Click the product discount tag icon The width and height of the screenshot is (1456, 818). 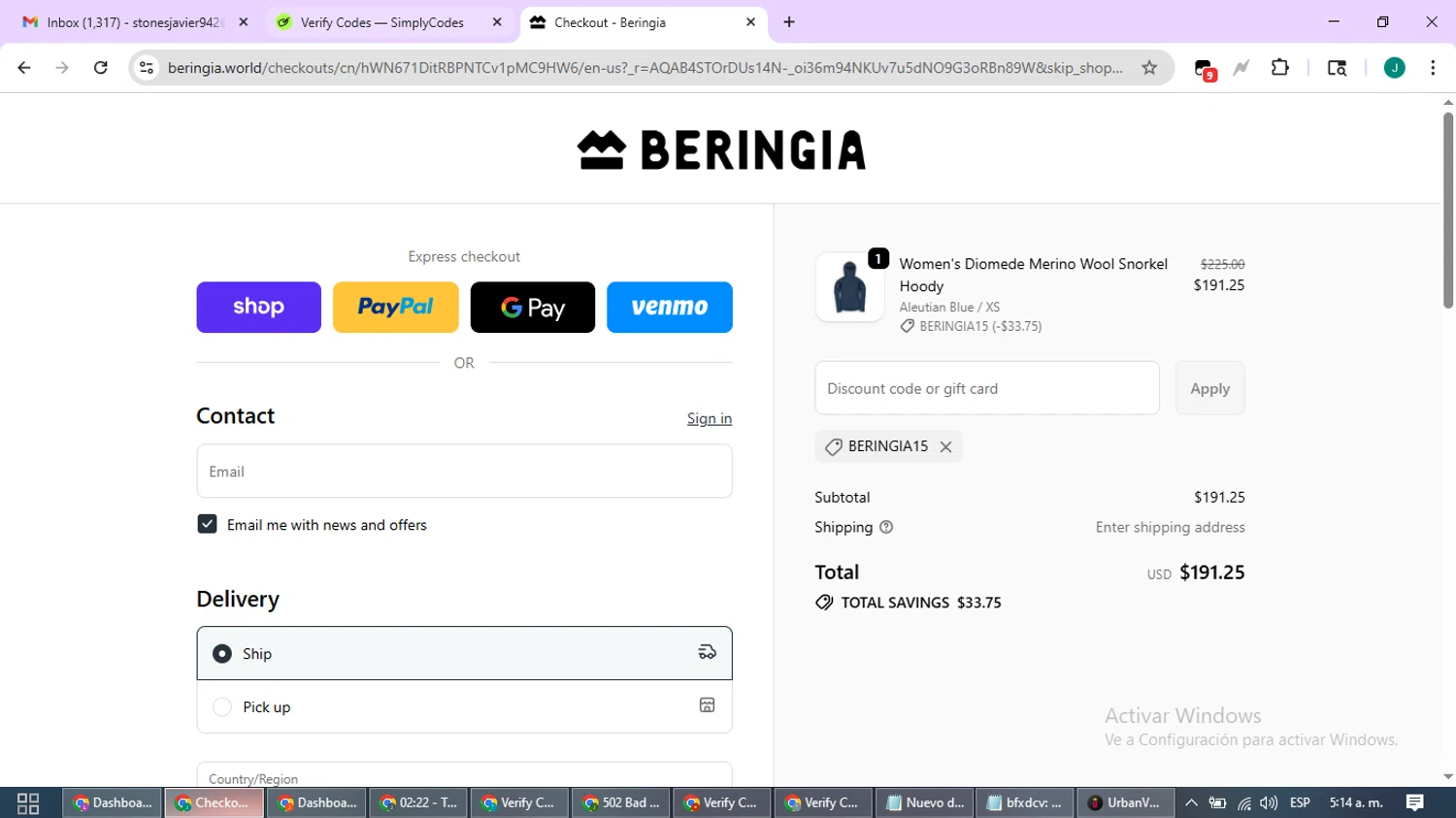pyautogui.click(x=907, y=326)
